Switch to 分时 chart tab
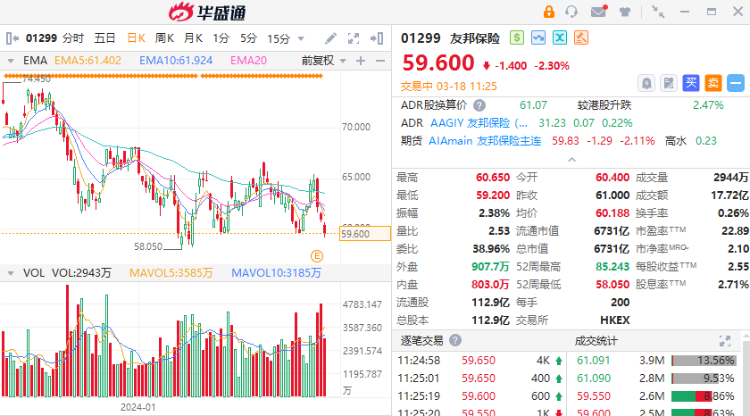This screenshot has width=750, height=416. coord(73,38)
